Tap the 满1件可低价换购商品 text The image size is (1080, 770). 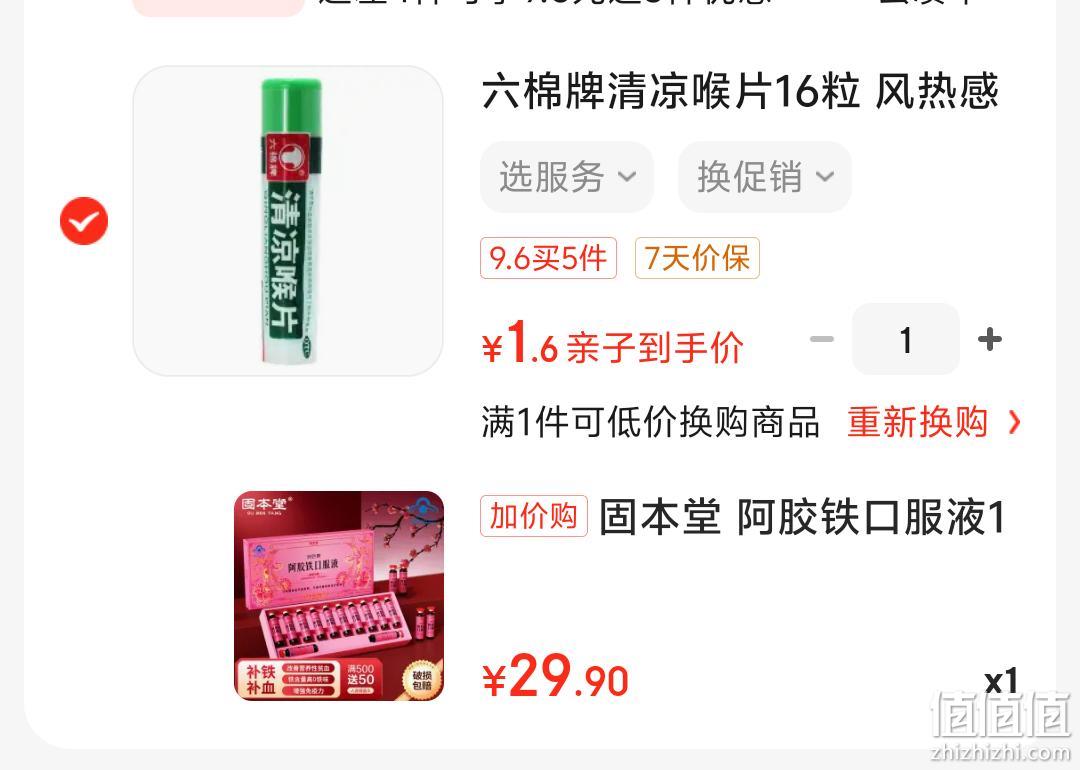coord(650,422)
